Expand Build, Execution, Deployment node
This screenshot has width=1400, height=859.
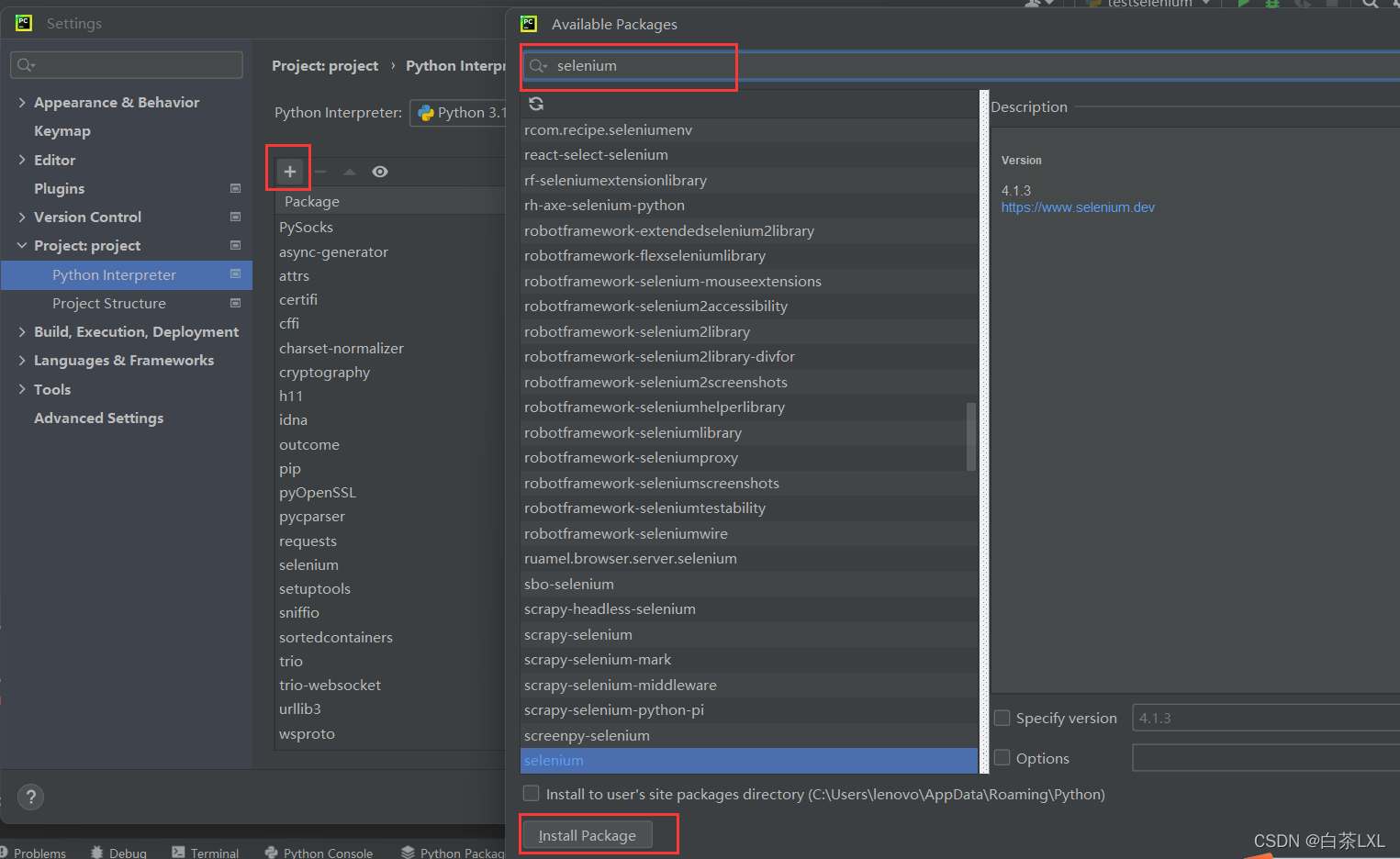pyautogui.click(x=22, y=331)
